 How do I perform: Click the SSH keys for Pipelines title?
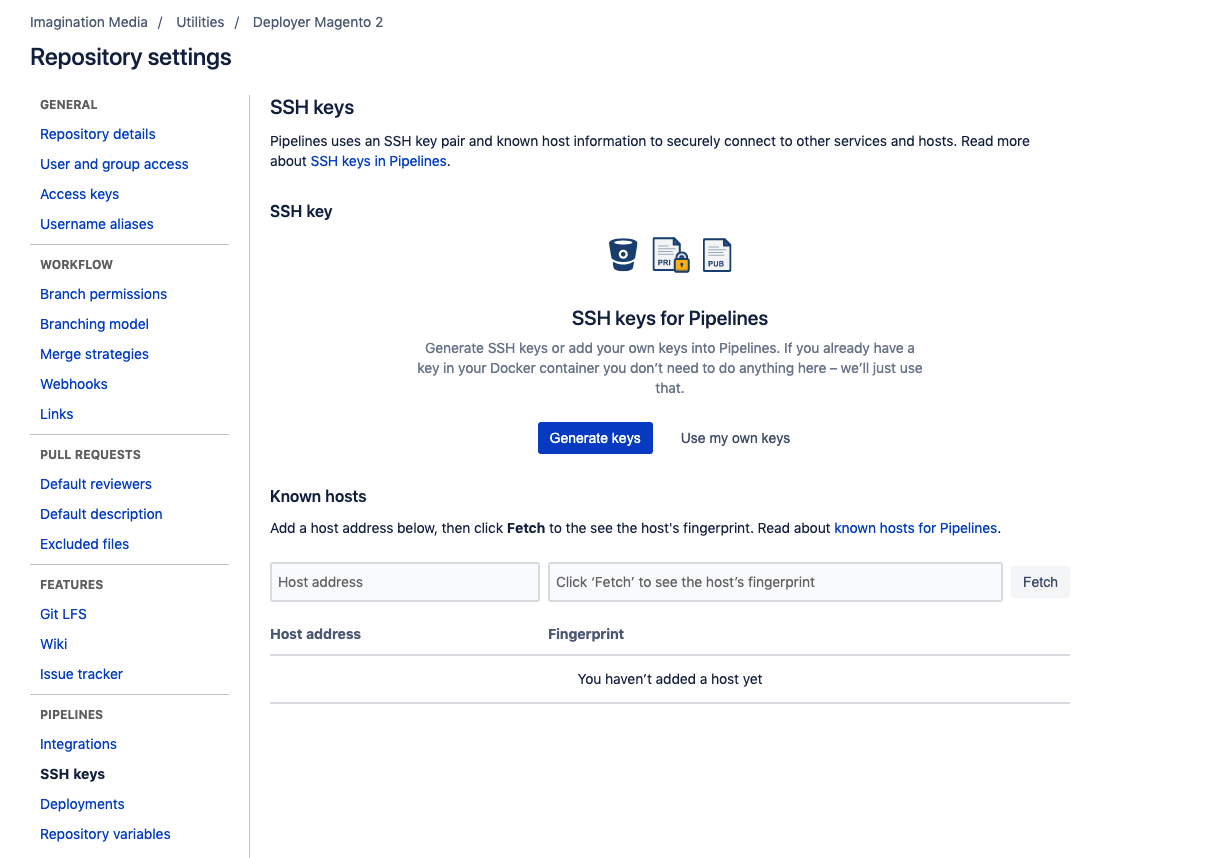670,319
